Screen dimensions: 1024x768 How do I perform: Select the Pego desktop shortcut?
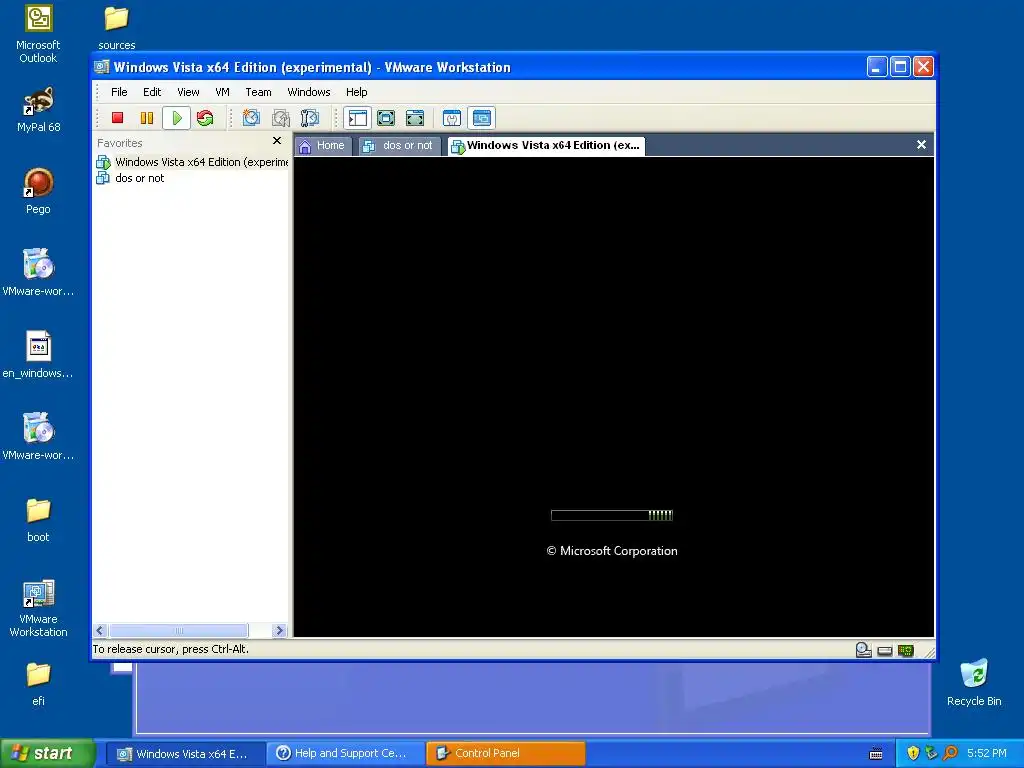point(38,191)
